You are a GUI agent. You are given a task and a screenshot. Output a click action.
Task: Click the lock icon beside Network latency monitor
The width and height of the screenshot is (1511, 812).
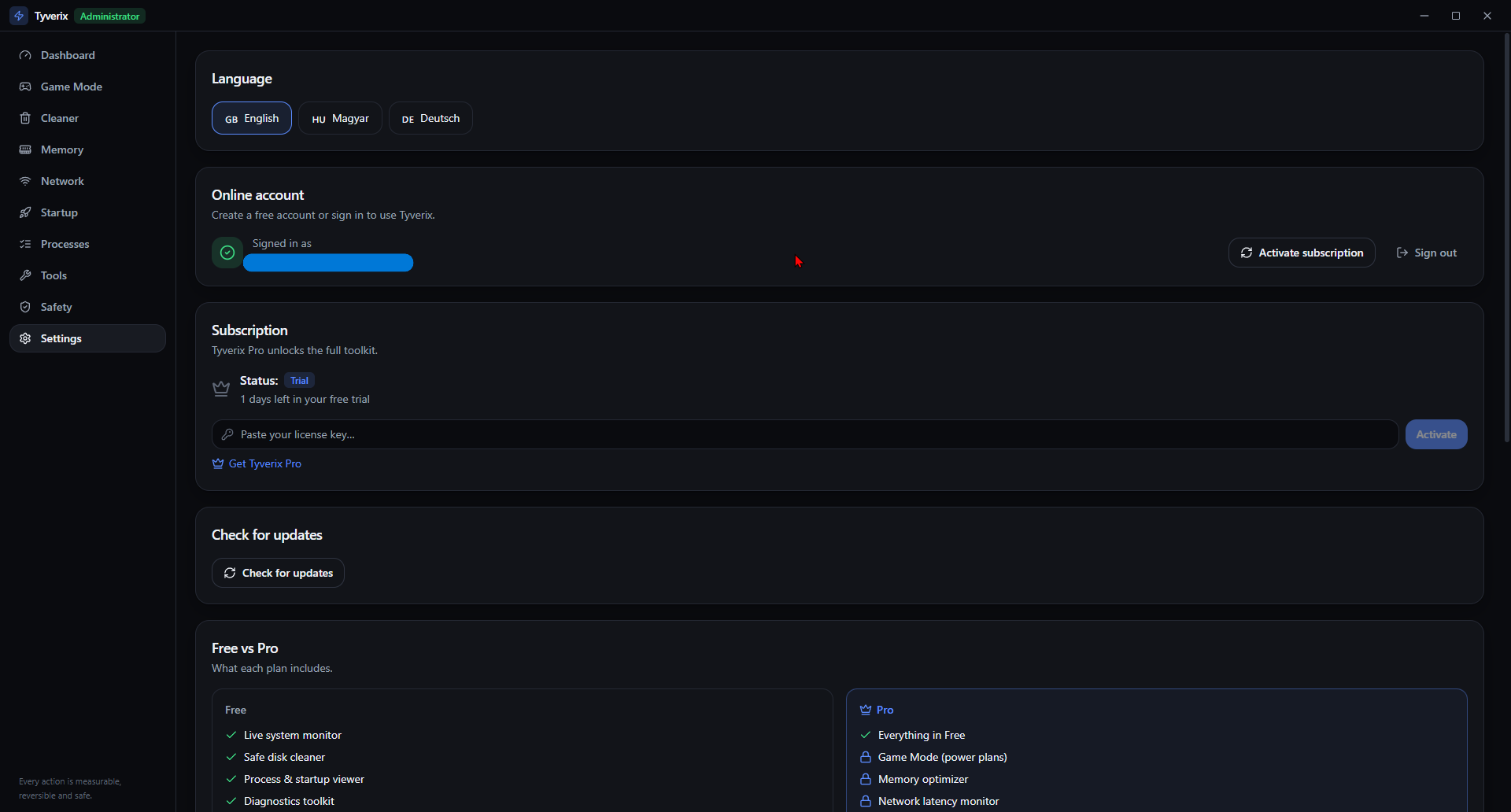coord(866,801)
